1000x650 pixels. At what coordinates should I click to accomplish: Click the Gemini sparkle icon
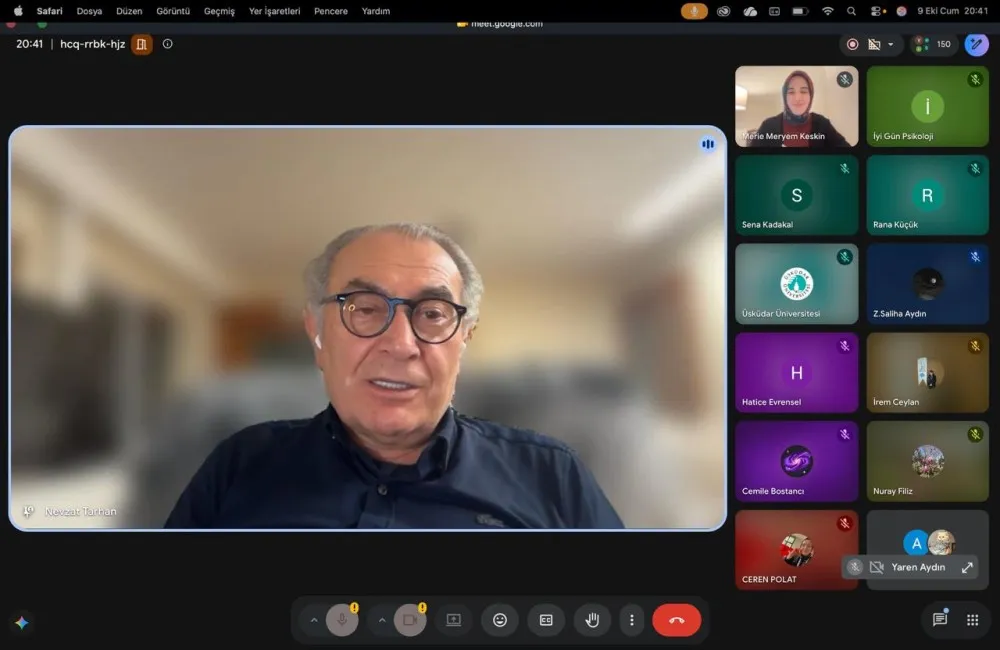pos(22,623)
